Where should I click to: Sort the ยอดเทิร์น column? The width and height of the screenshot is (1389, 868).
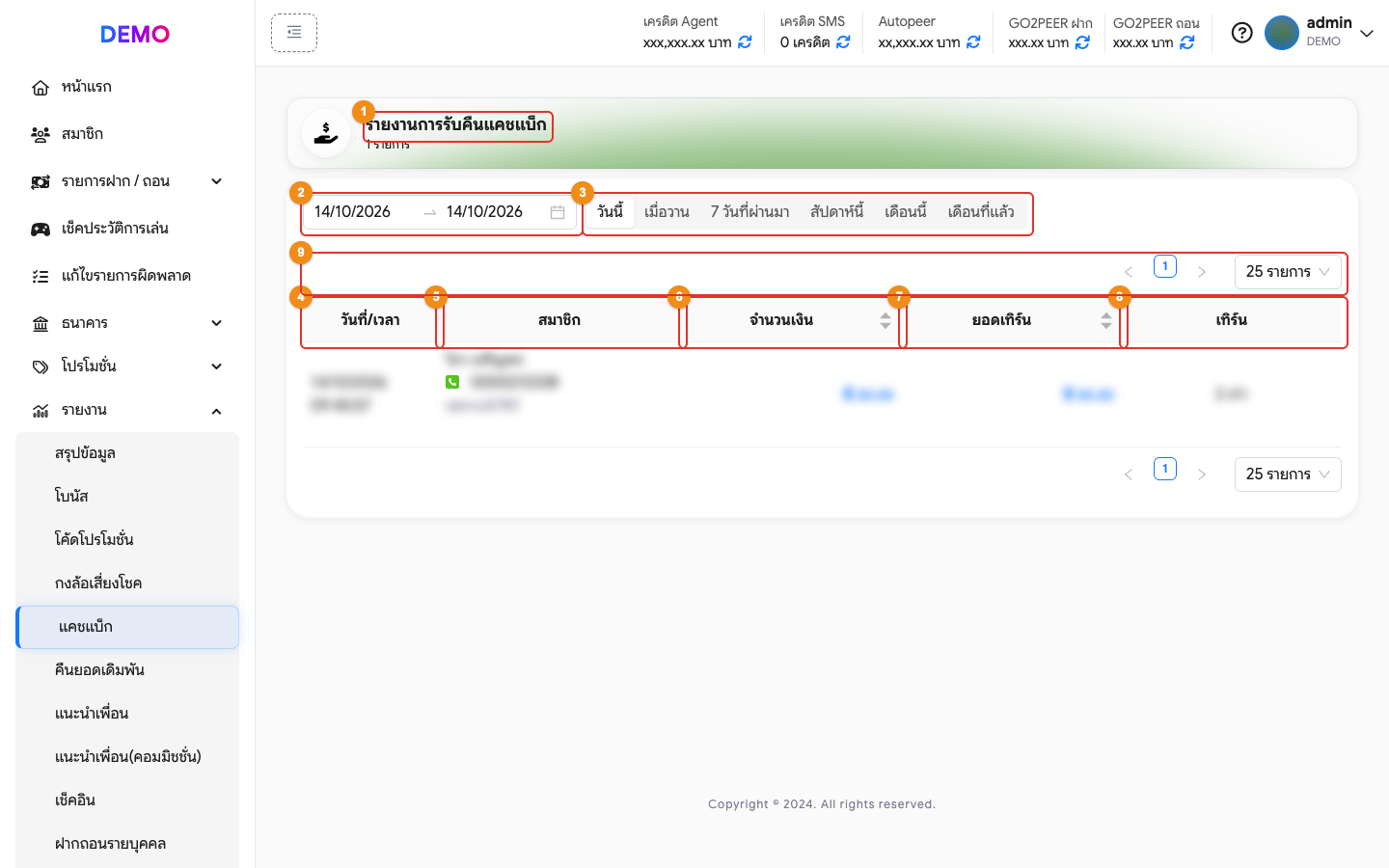coord(1106,320)
